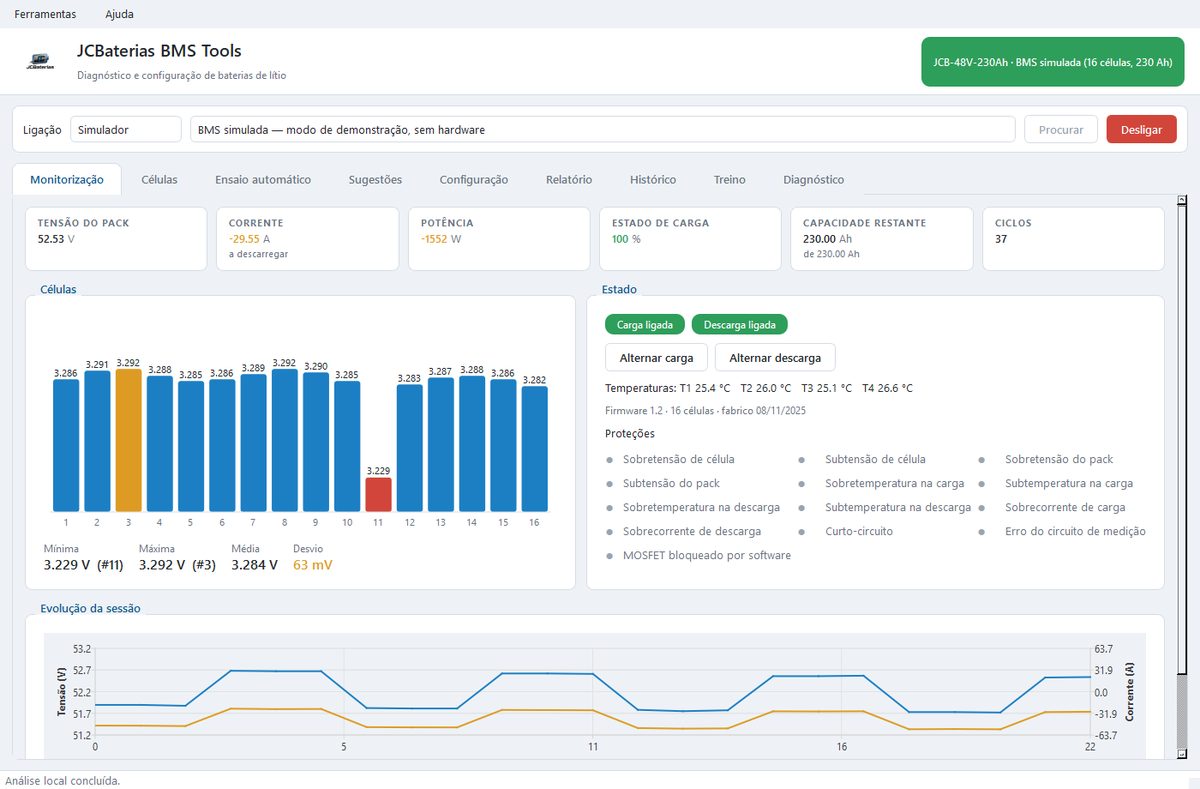Image resolution: width=1200 pixels, height=789 pixels.
Task: Click the Estado de Carga 100 % value
Action: click(626, 239)
